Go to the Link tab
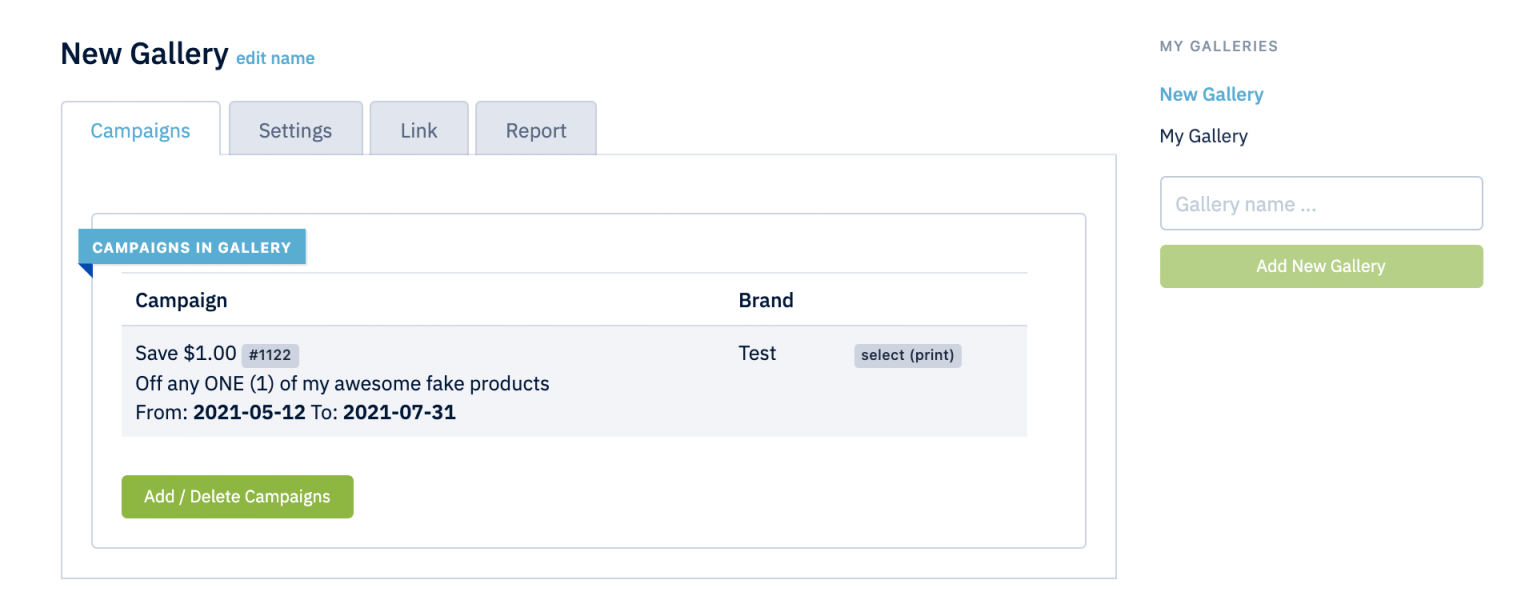The image size is (1532, 616). click(x=418, y=130)
